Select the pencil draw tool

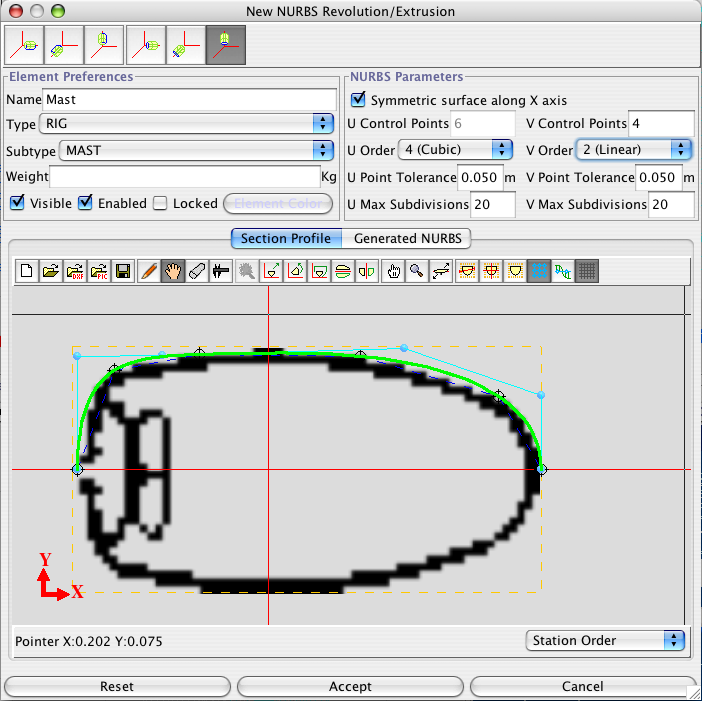[x=149, y=270]
